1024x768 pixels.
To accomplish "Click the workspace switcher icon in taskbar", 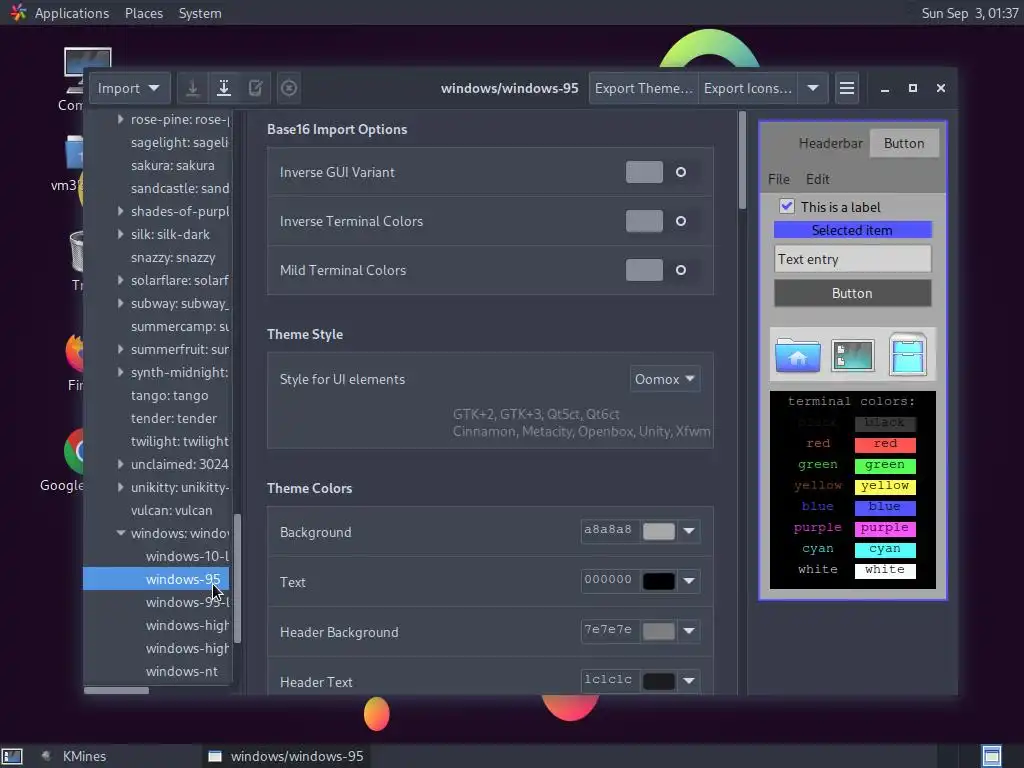I will (x=991, y=756).
